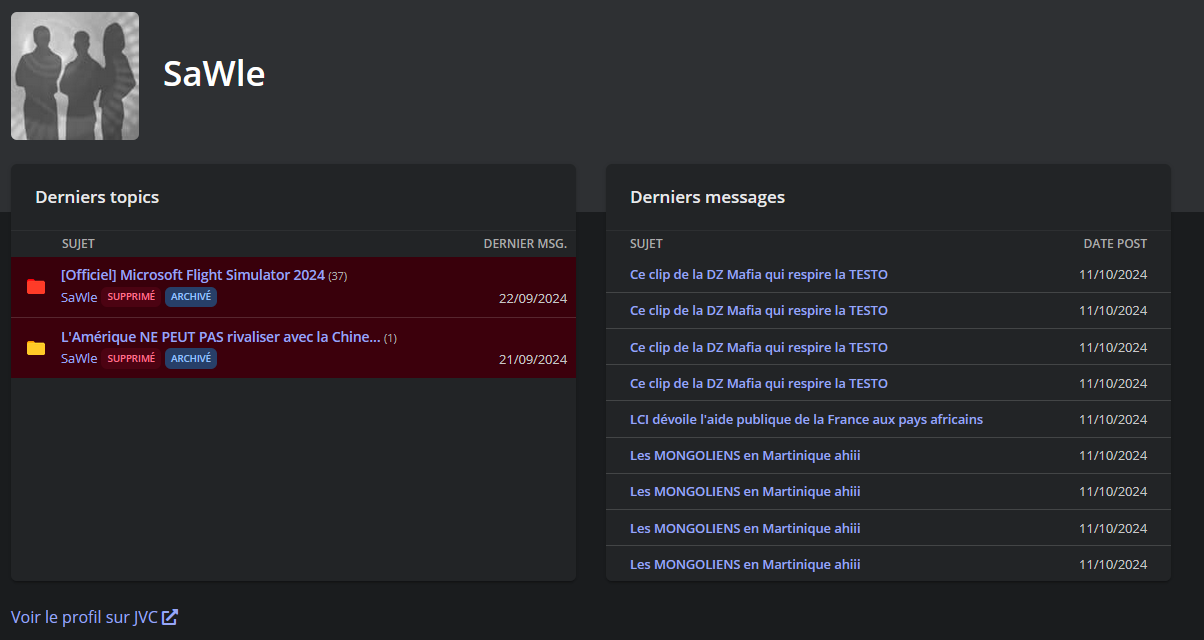Image resolution: width=1204 pixels, height=640 pixels.
Task: Click SUPPRIMÉ badge on the L'Amérique topic
Action: [131, 358]
